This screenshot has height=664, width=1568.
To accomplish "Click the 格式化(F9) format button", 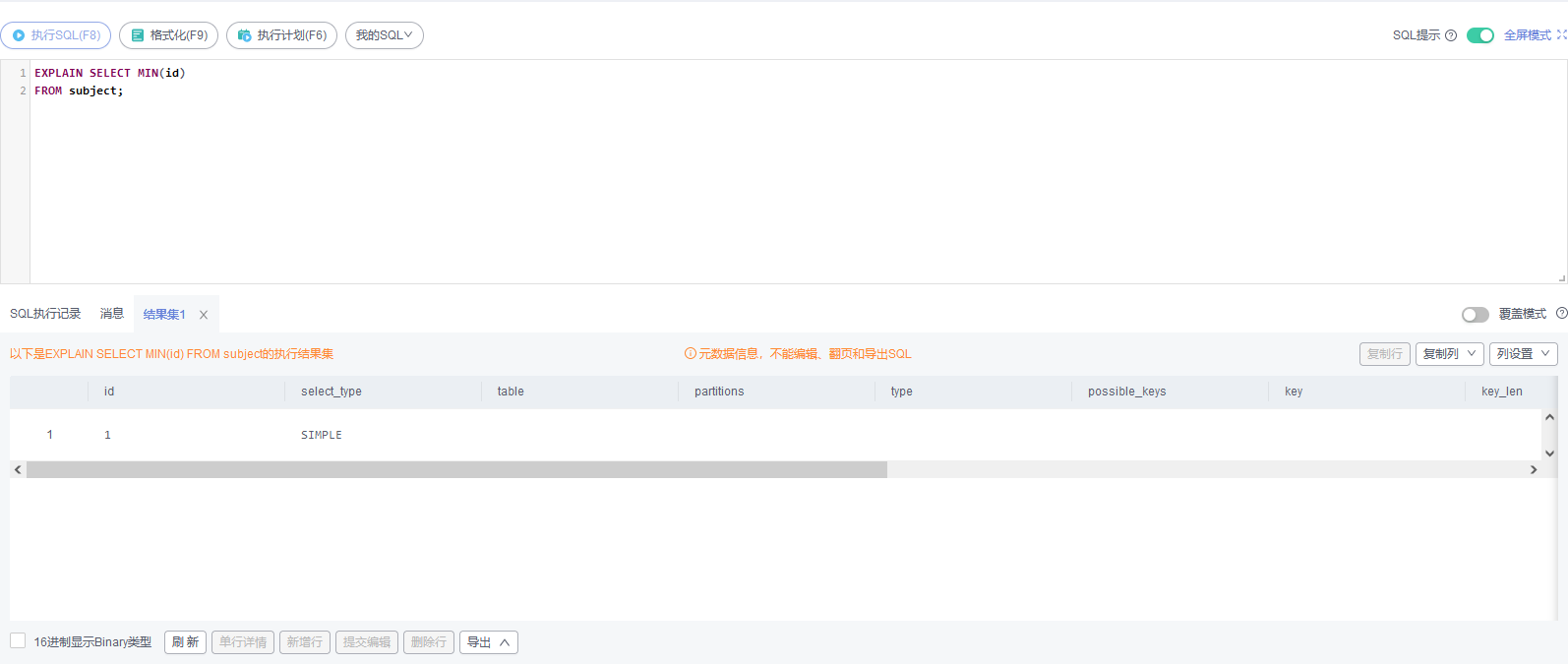I will [168, 35].
